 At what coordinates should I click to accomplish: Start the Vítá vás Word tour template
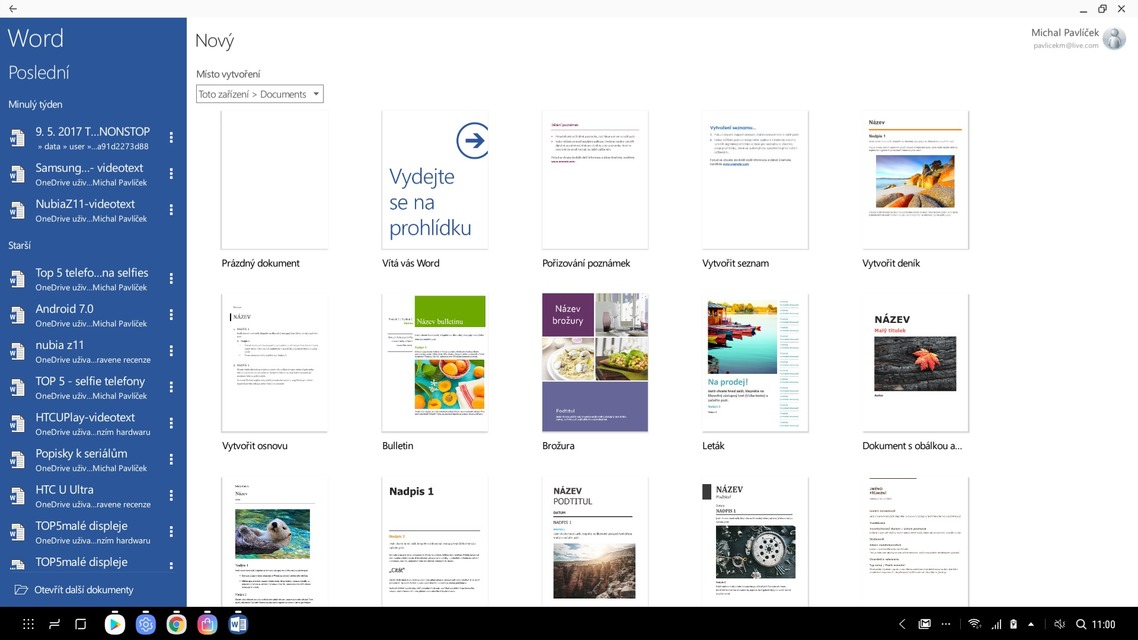click(435, 180)
